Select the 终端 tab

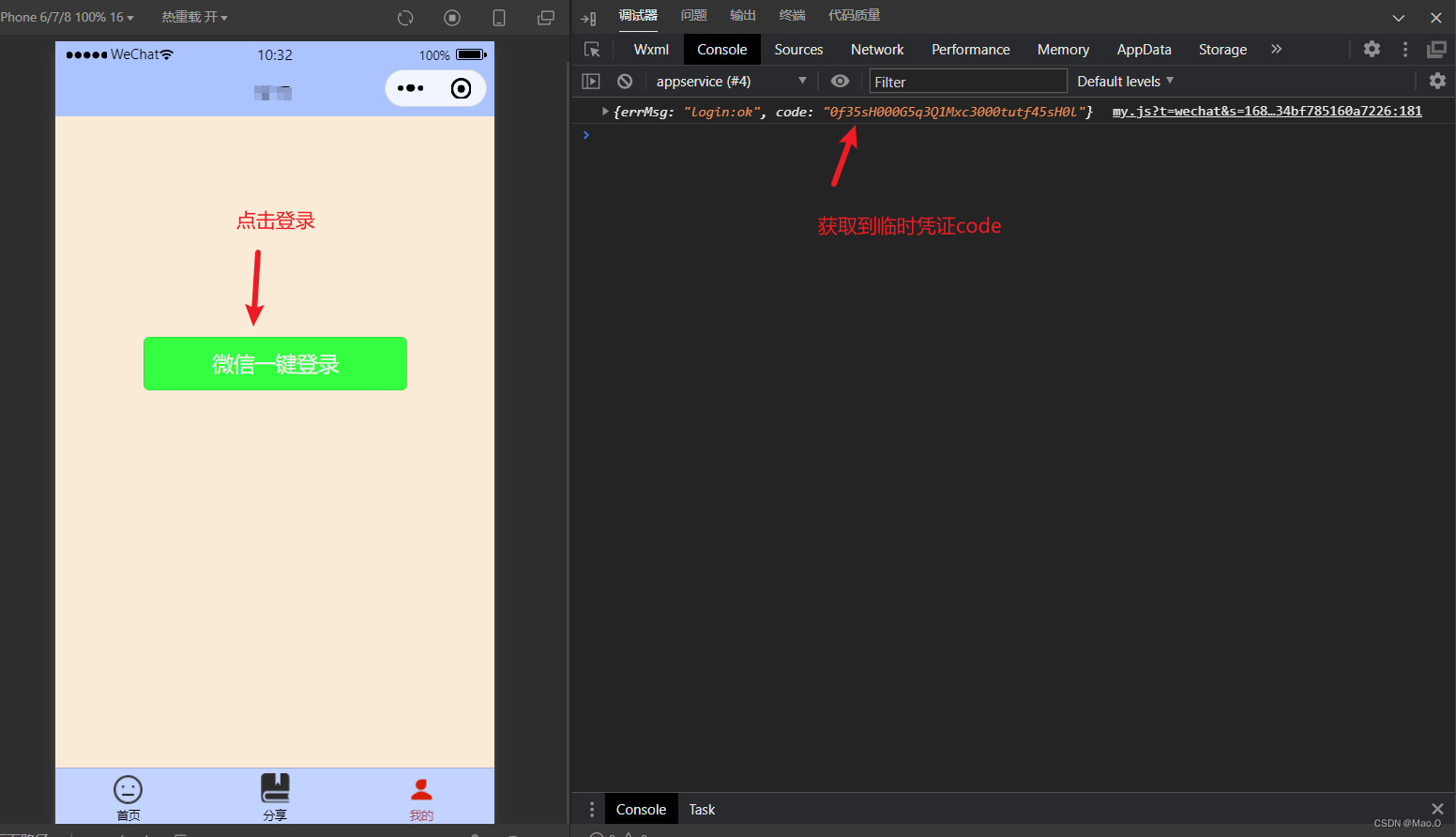(792, 16)
